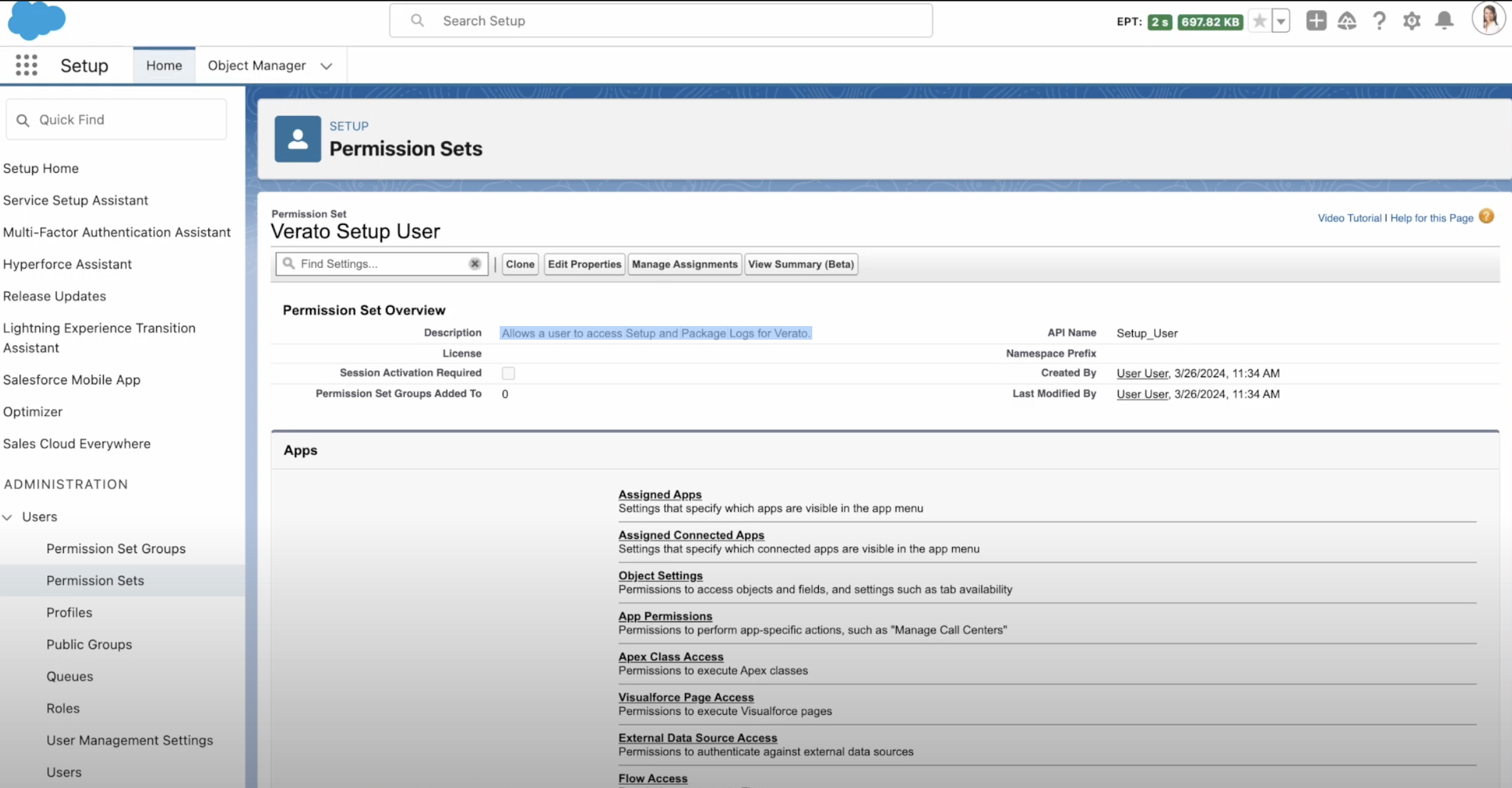Open Profiles in sidebar
This screenshot has width=1512, height=788.
[x=69, y=613]
